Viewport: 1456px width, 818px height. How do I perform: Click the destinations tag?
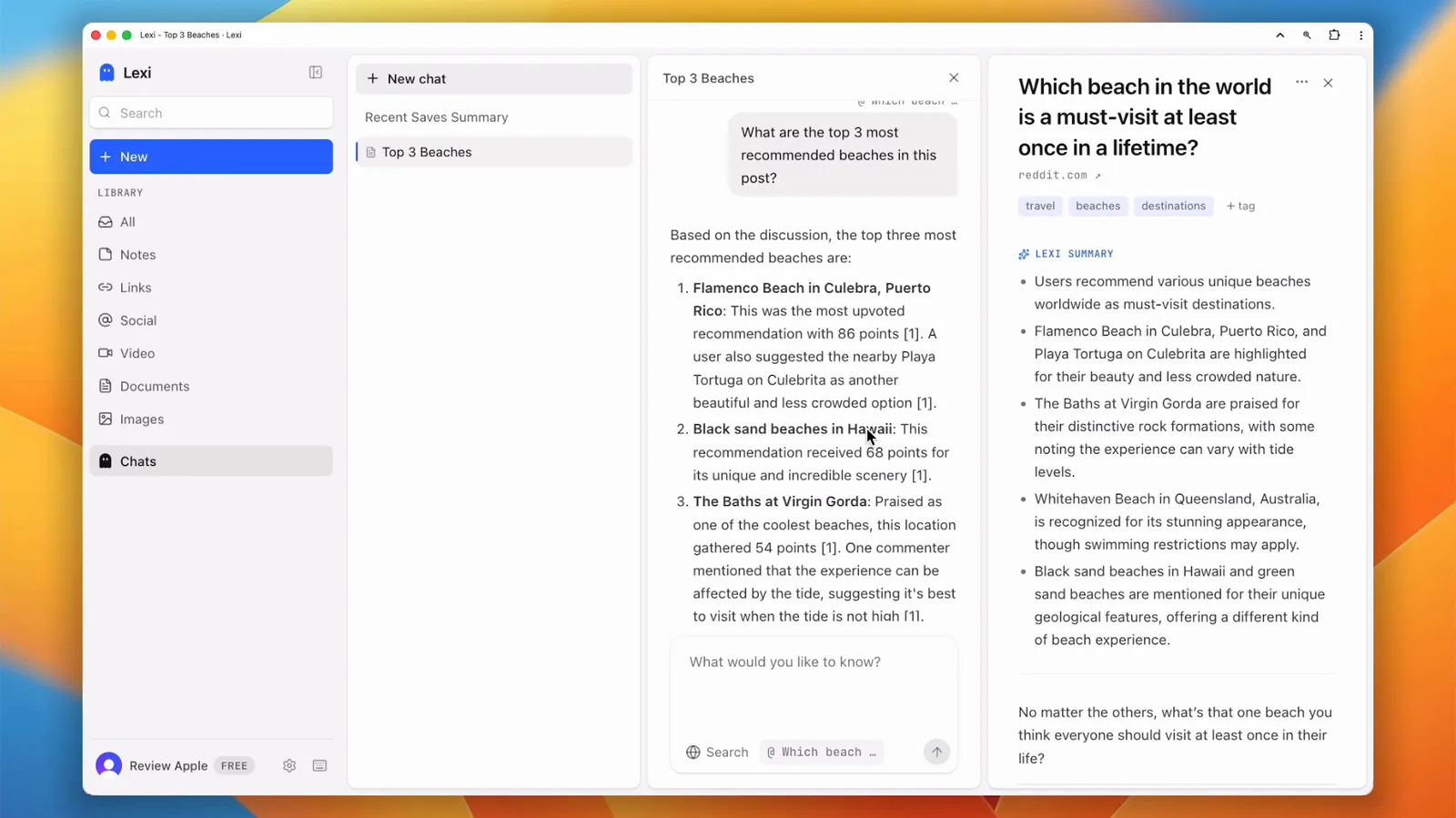1173,206
